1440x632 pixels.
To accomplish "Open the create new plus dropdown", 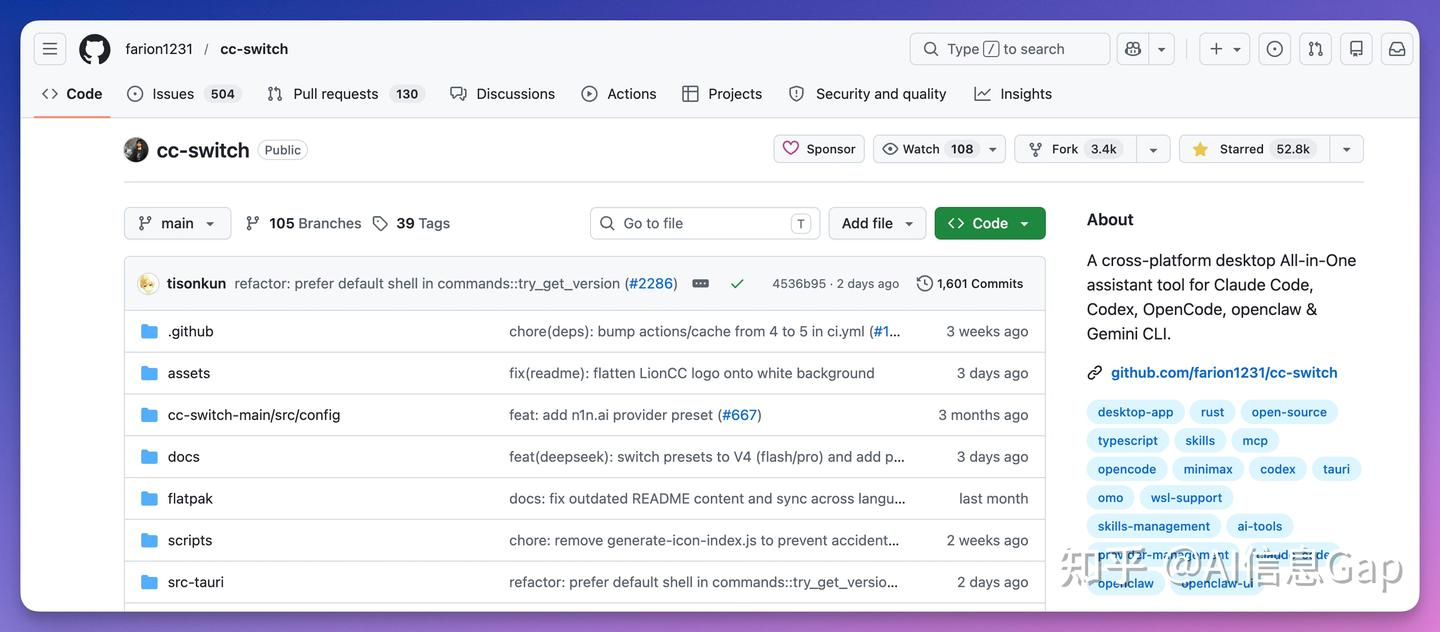I will pos(1225,49).
